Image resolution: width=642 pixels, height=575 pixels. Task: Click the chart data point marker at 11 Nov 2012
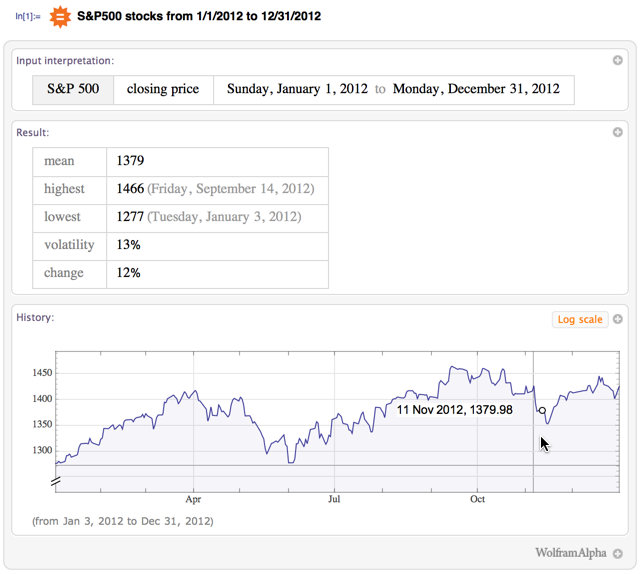[542, 410]
